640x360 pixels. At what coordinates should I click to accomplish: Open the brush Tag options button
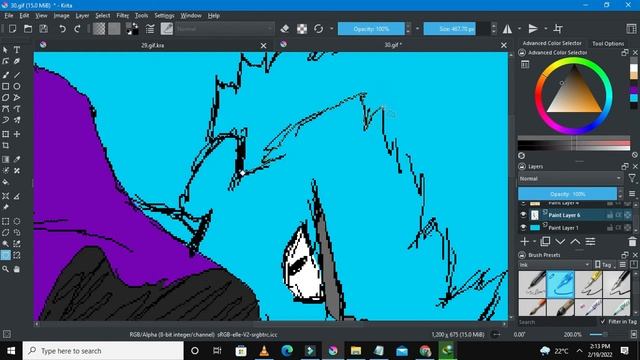pyautogui.click(x=605, y=265)
